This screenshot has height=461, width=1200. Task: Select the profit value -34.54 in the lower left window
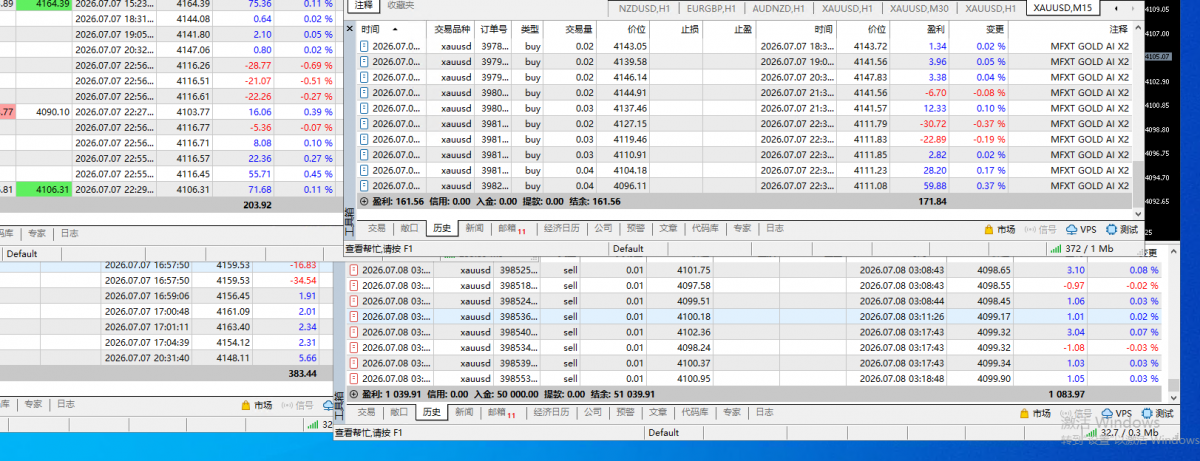pos(302,280)
